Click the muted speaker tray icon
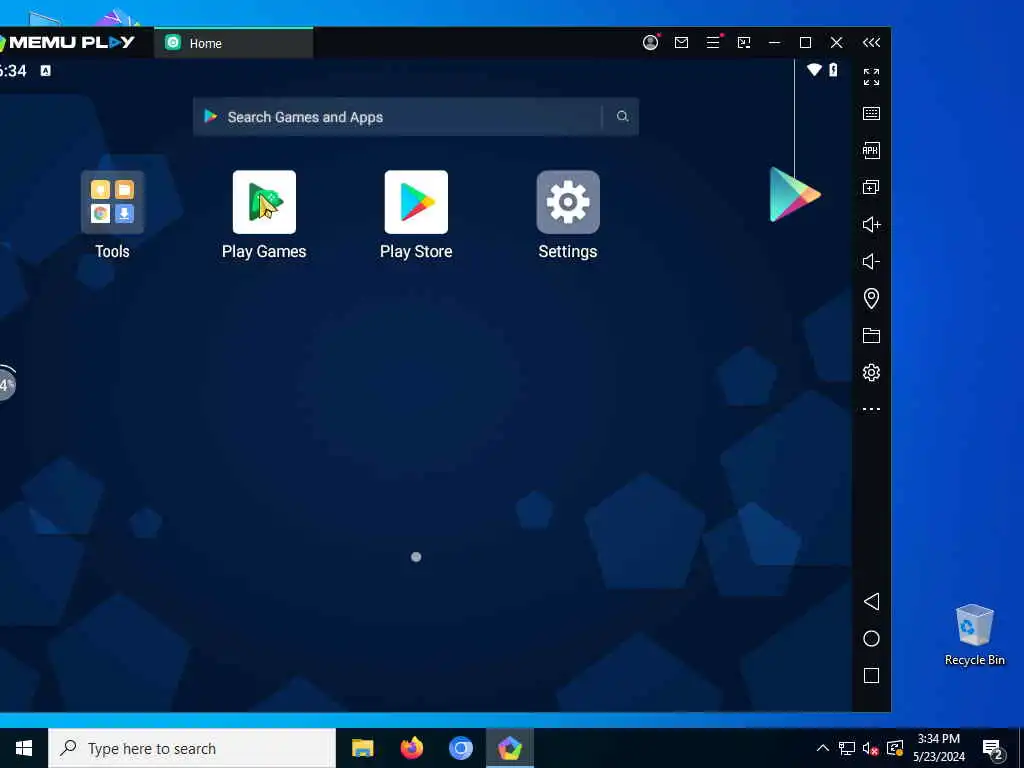The width and height of the screenshot is (1024, 768). click(x=870, y=749)
